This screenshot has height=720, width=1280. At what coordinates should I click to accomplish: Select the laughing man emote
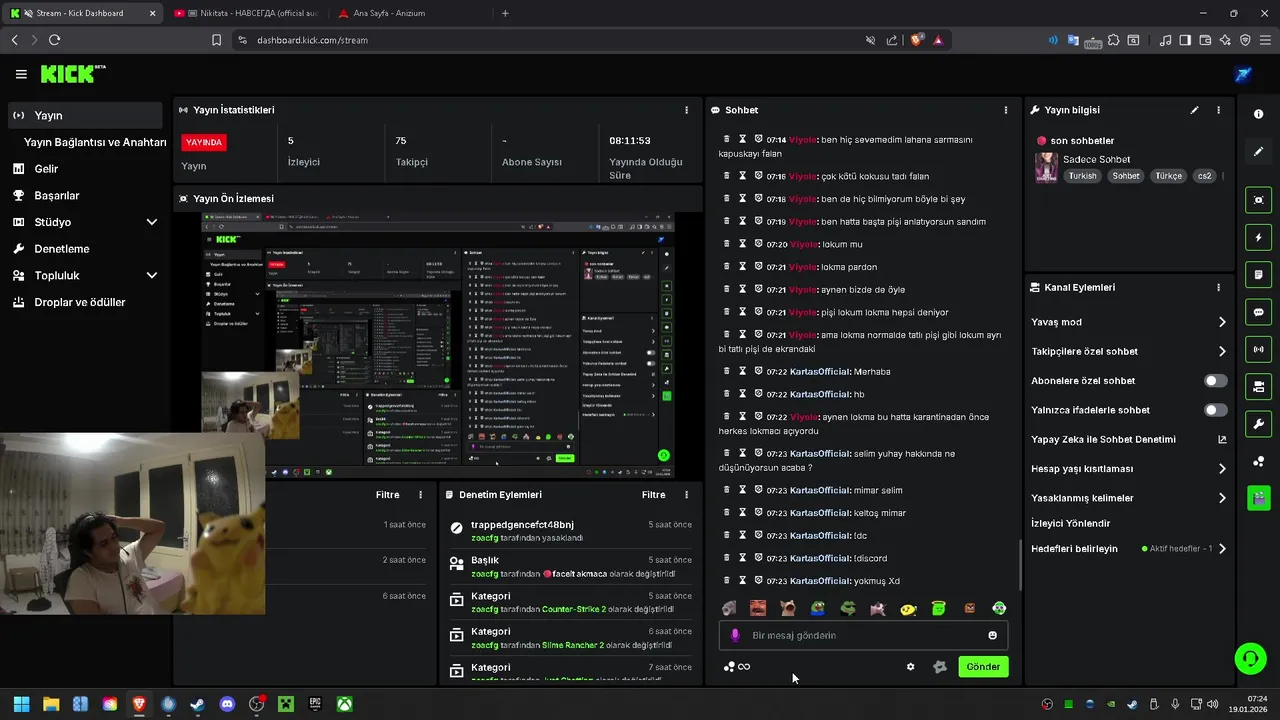tap(758, 608)
